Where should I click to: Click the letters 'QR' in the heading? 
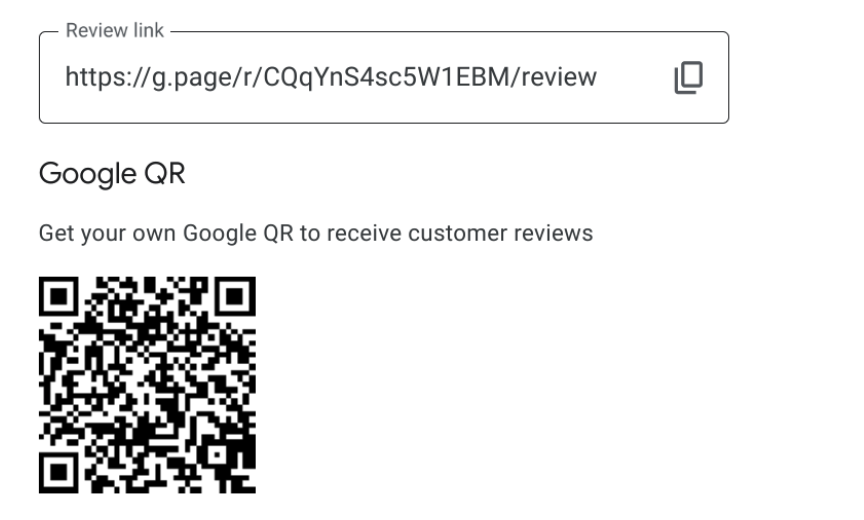click(x=164, y=174)
